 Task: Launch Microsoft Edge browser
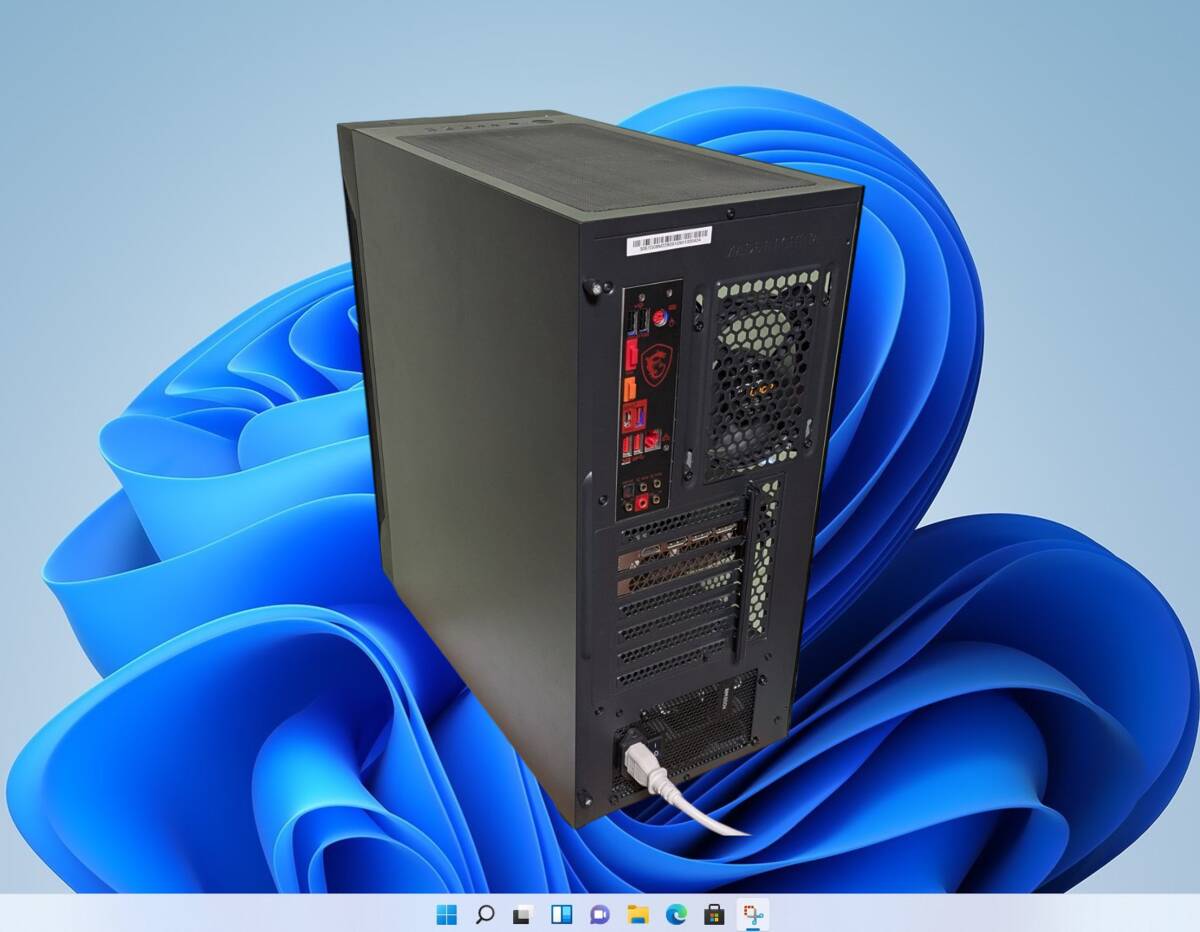click(x=676, y=914)
